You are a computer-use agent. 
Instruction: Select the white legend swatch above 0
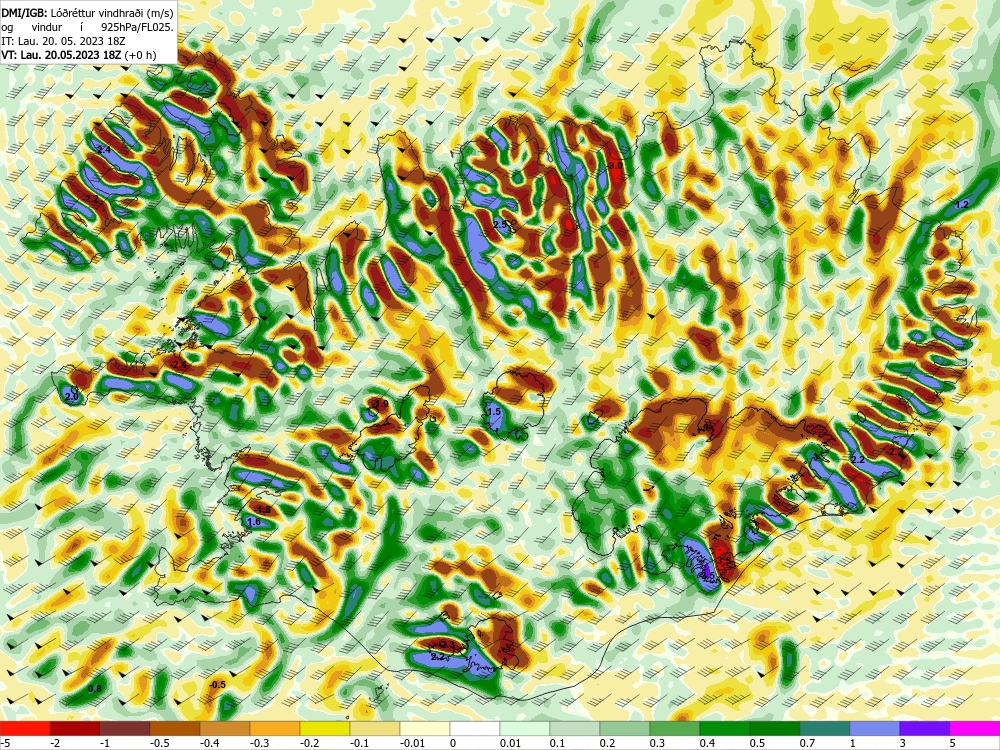point(474,728)
